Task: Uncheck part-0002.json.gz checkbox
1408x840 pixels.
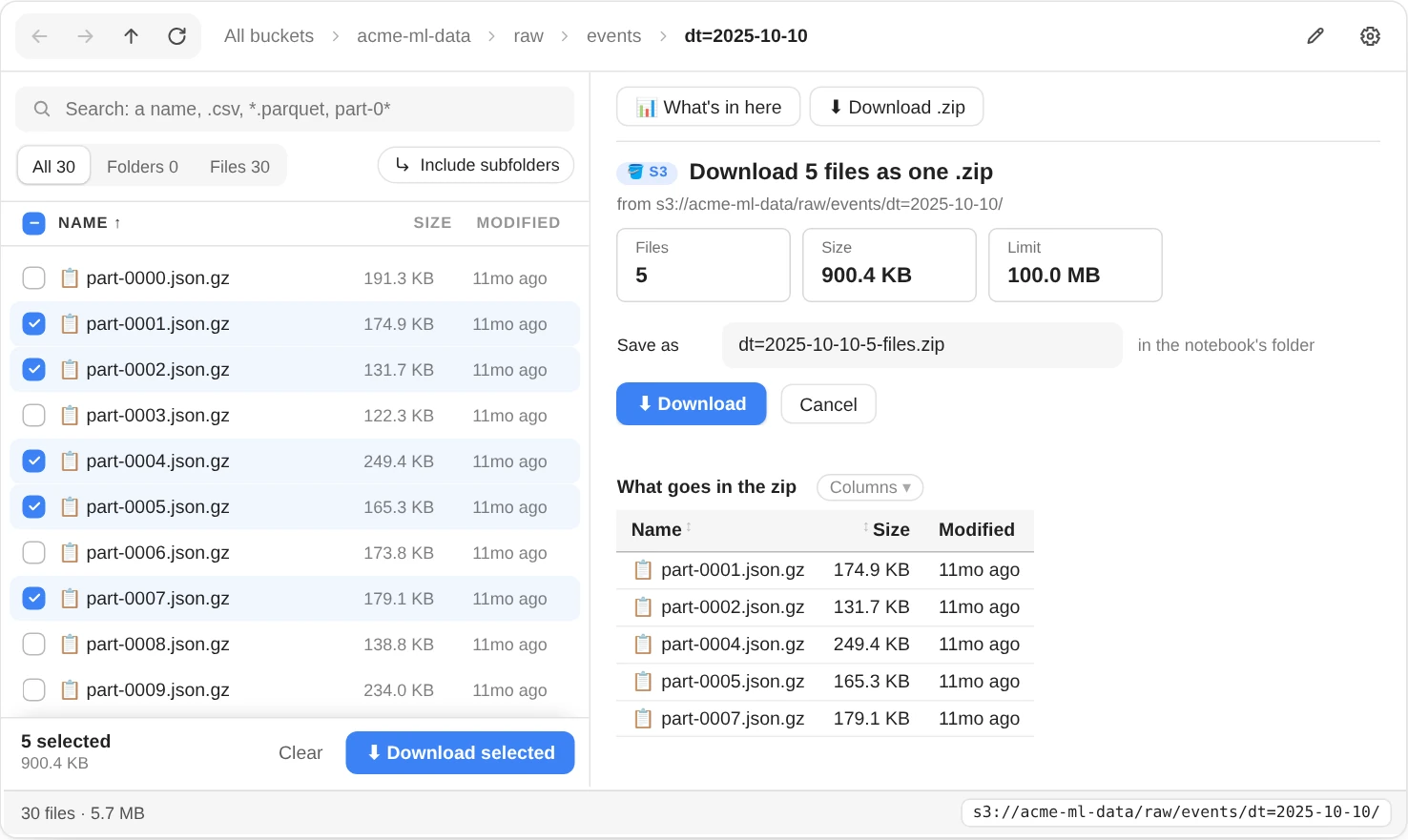Action: [x=33, y=370]
